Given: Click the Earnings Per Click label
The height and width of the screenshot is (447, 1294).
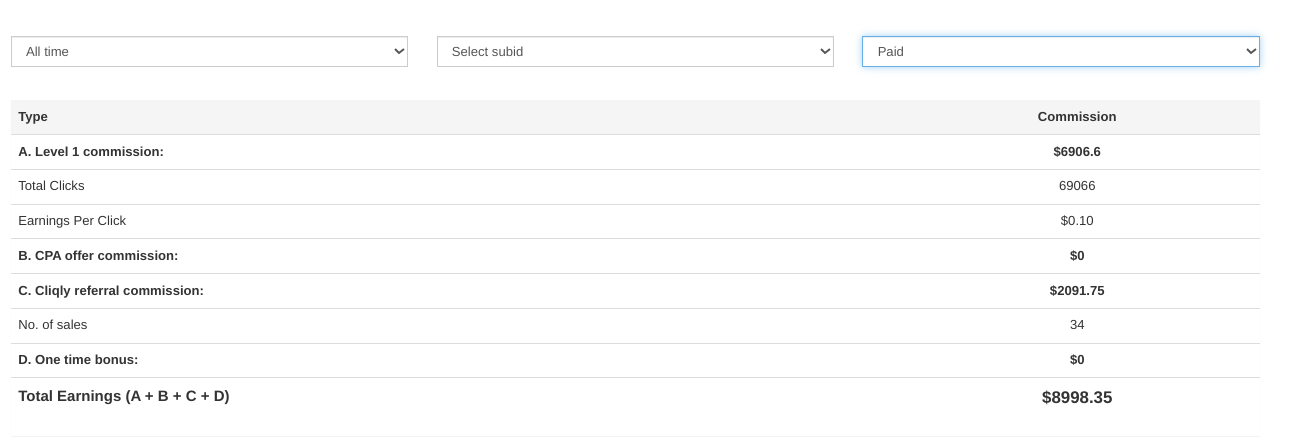Looking at the screenshot, I should tap(72, 221).
